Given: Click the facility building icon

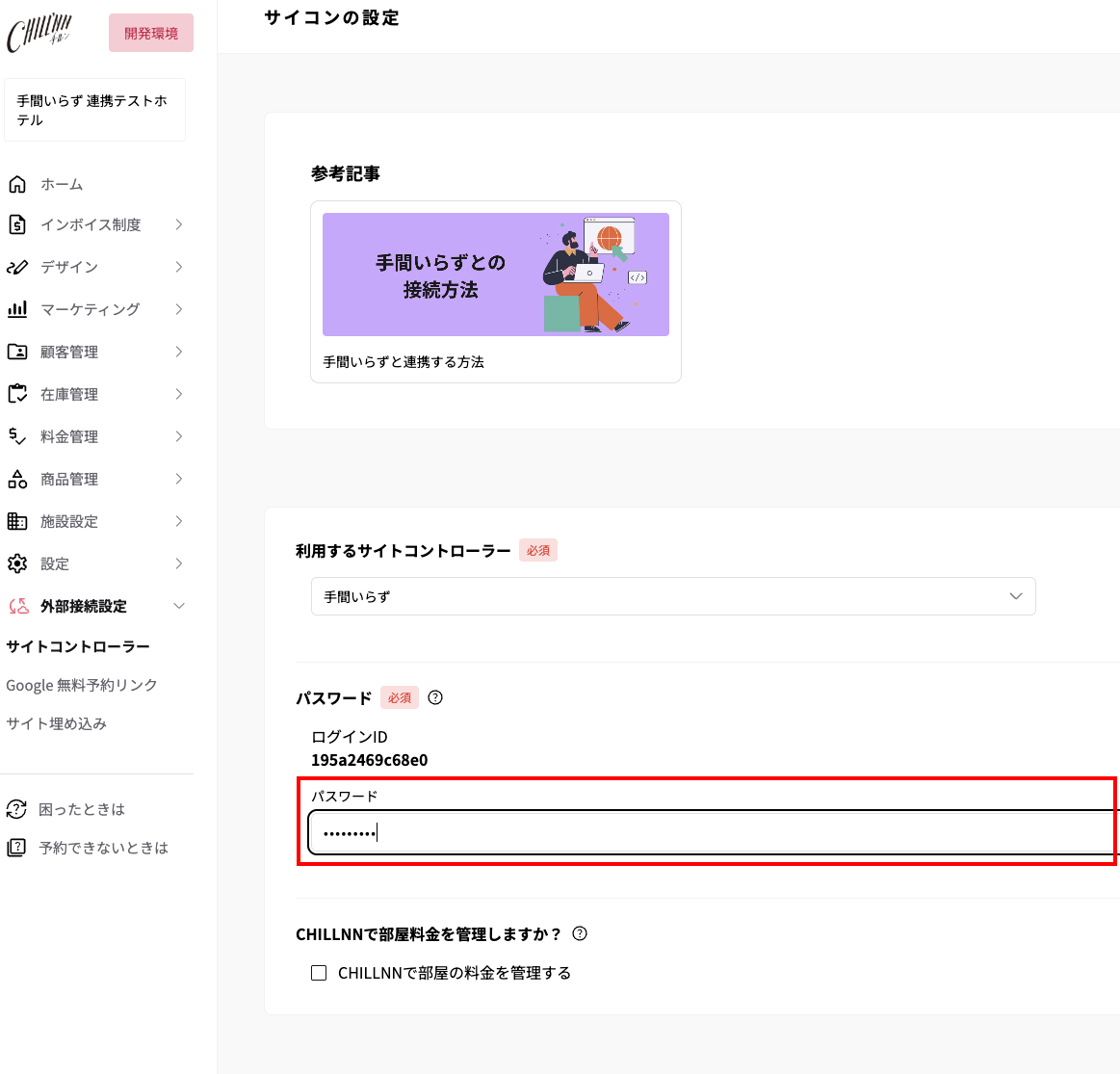Looking at the screenshot, I should tap(17, 522).
